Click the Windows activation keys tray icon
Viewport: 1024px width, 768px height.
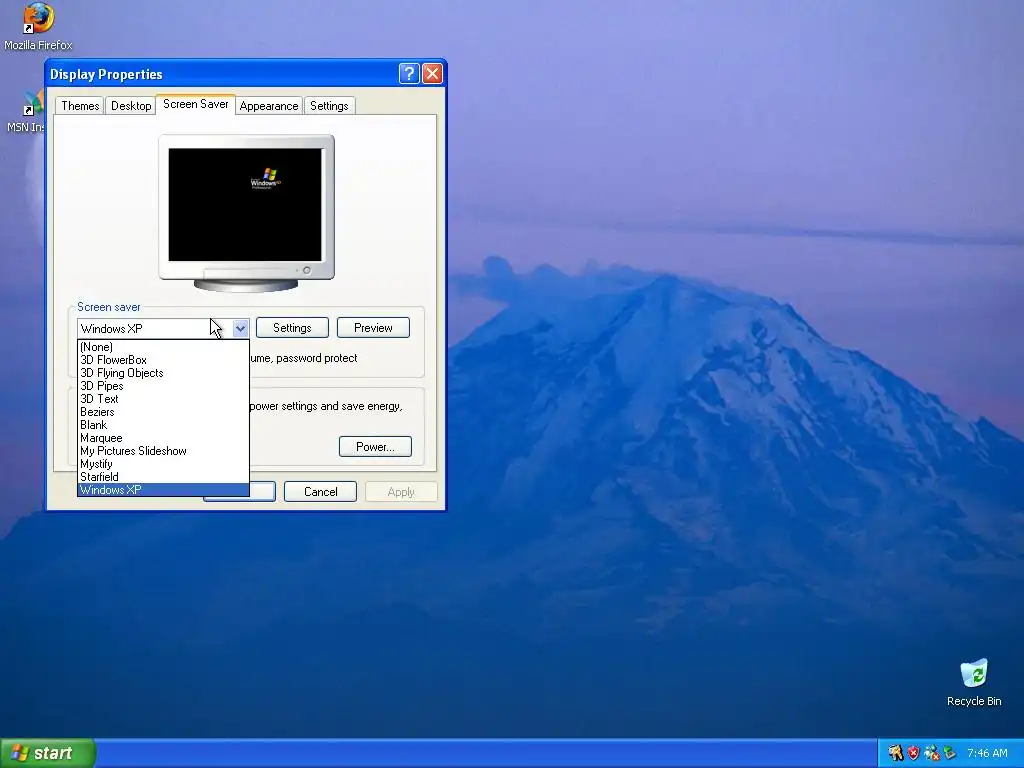click(895, 753)
